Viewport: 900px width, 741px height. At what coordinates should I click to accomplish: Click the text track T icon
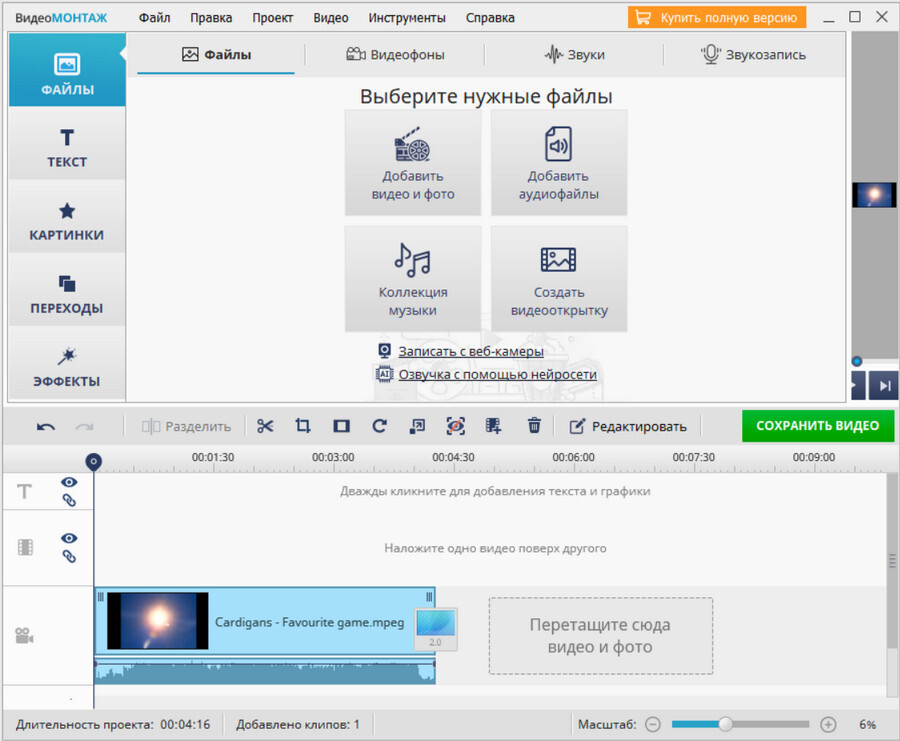pos(24,492)
